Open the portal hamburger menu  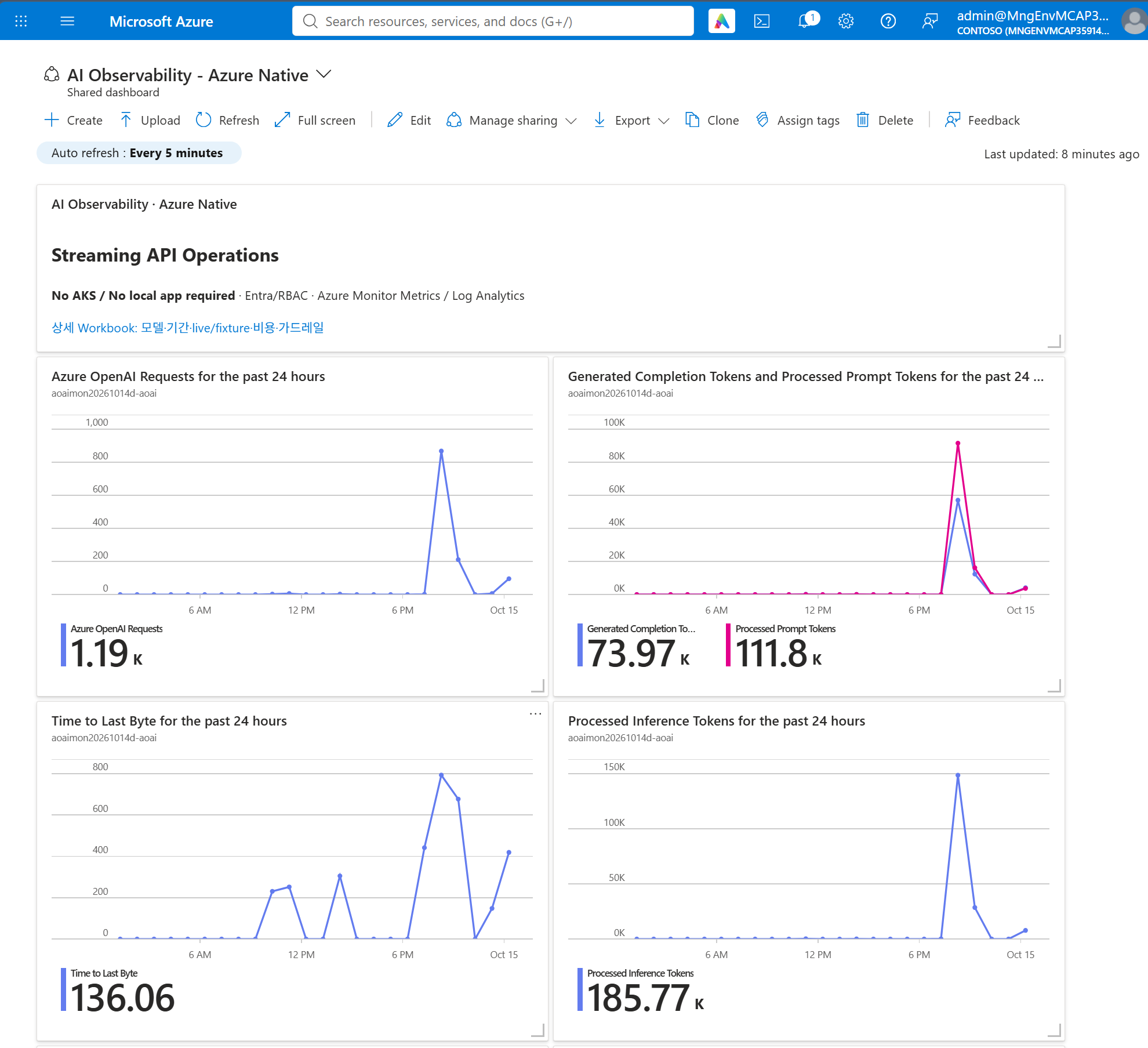click(x=67, y=21)
